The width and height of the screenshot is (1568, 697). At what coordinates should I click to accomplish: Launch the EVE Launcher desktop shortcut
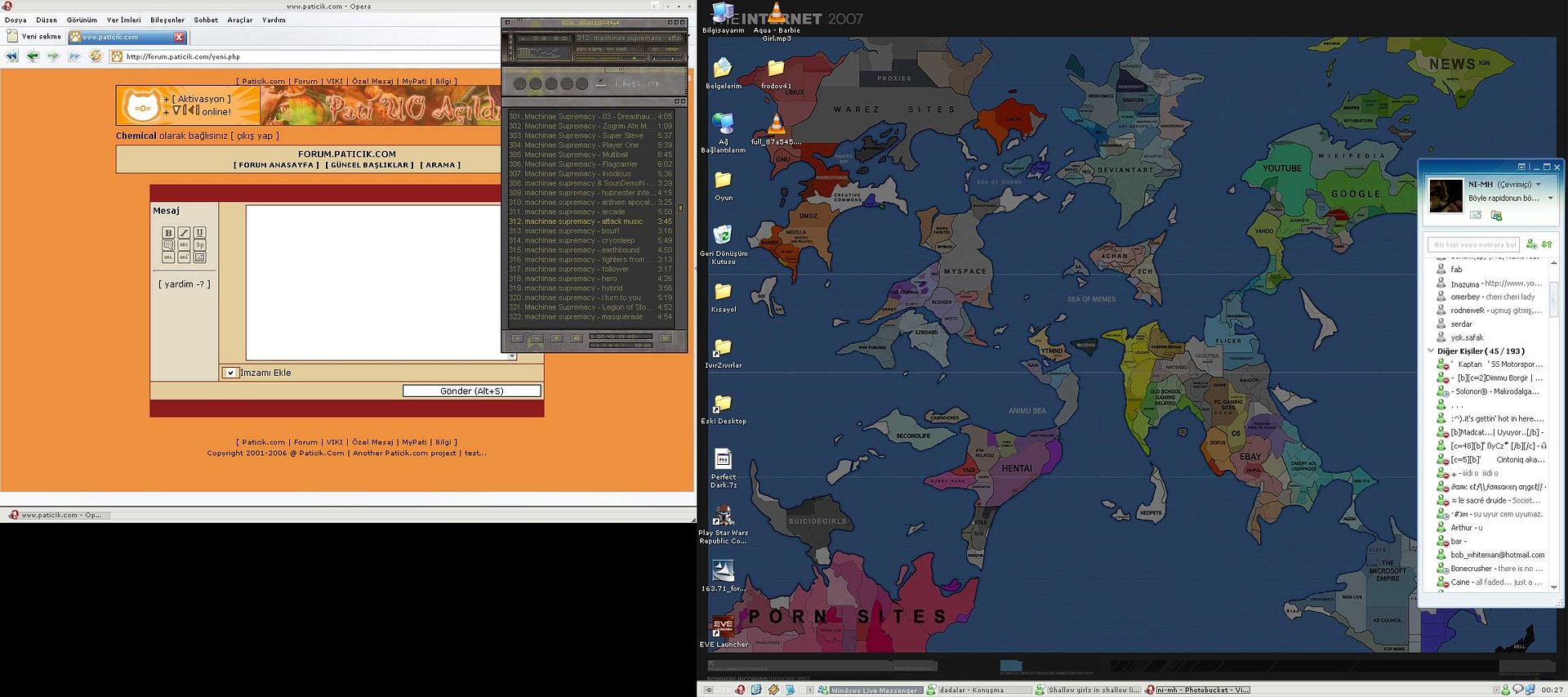pos(723,632)
